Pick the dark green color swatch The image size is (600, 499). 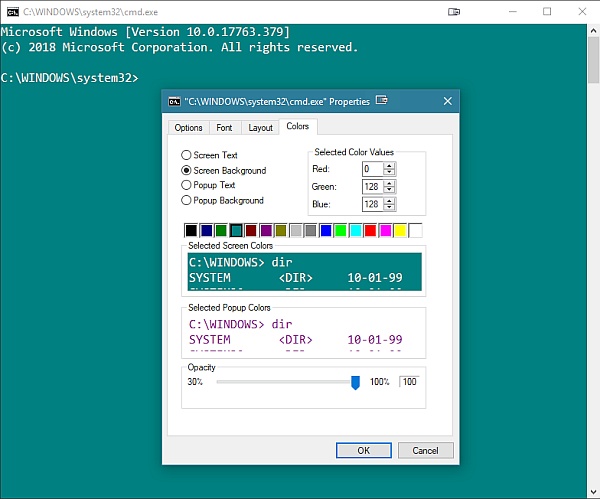[x=221, y=230]
